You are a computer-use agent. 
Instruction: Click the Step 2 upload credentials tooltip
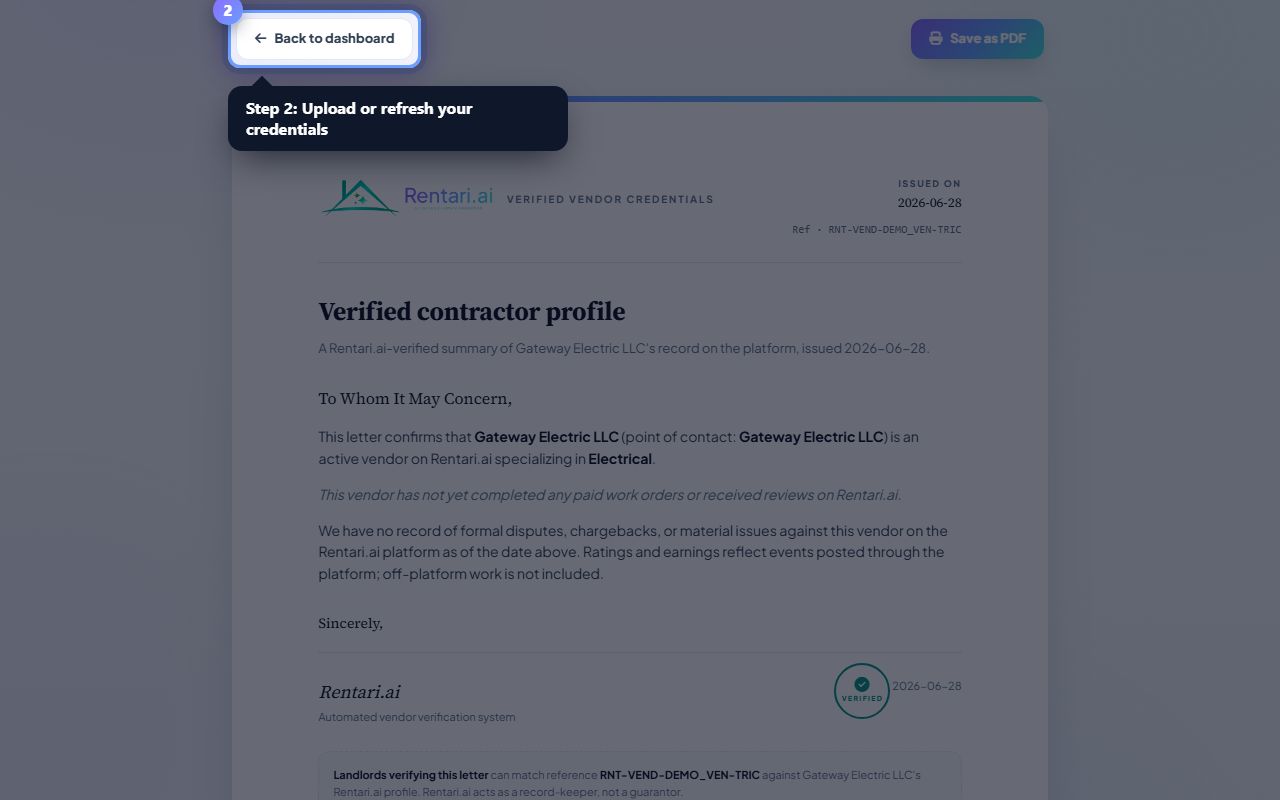click(398, 118)
